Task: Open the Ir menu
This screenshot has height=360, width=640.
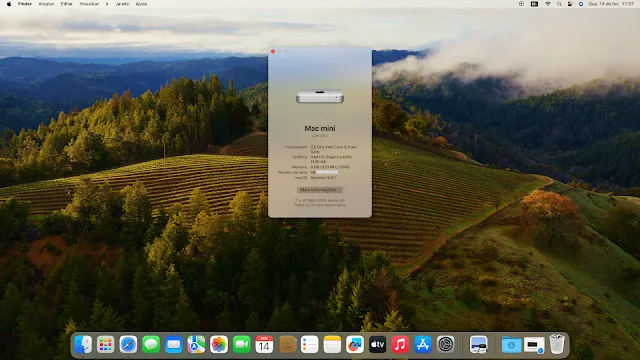Action: pyautogui.click(x=107, y=4)
